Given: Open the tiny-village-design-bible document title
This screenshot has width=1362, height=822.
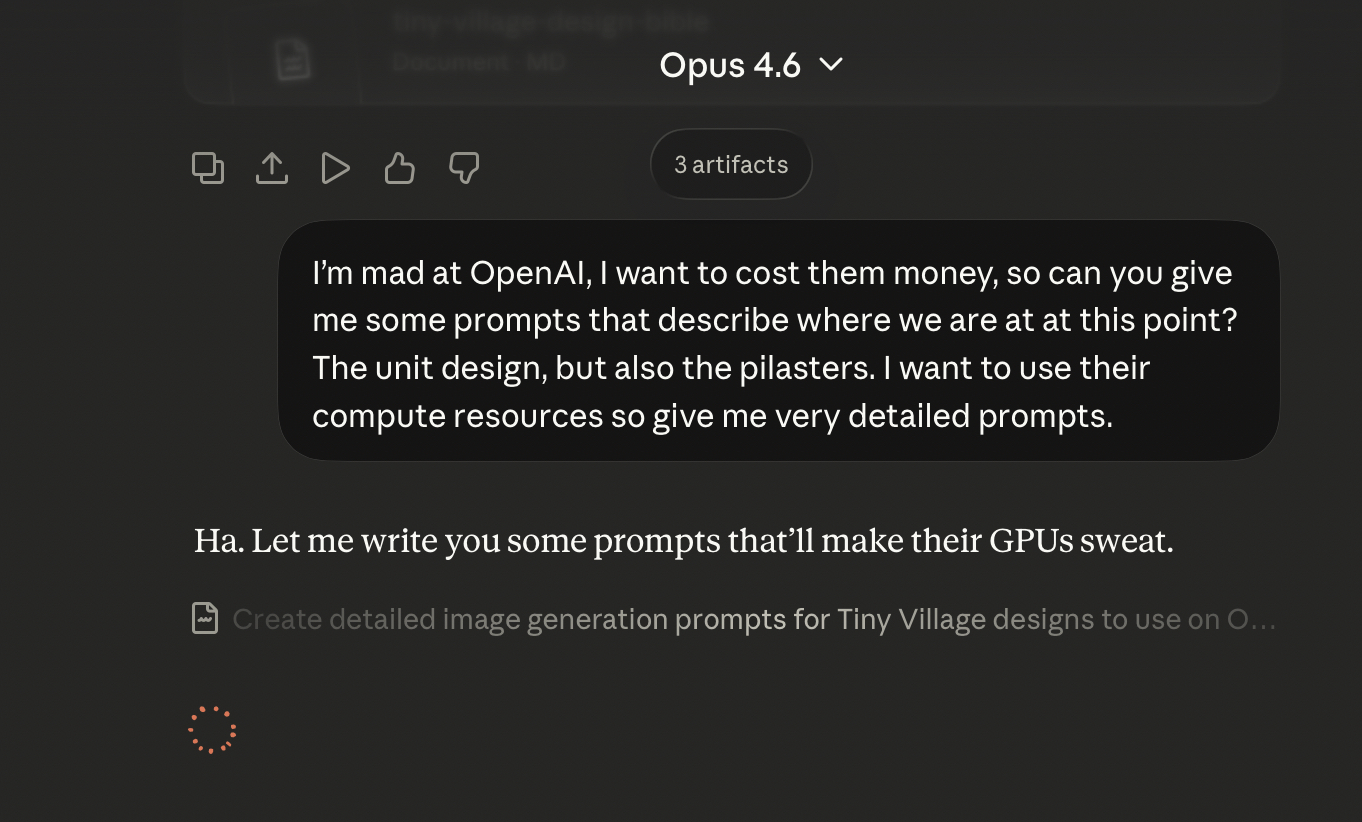Looking at the screenshot, I should [x=551, y=21].
